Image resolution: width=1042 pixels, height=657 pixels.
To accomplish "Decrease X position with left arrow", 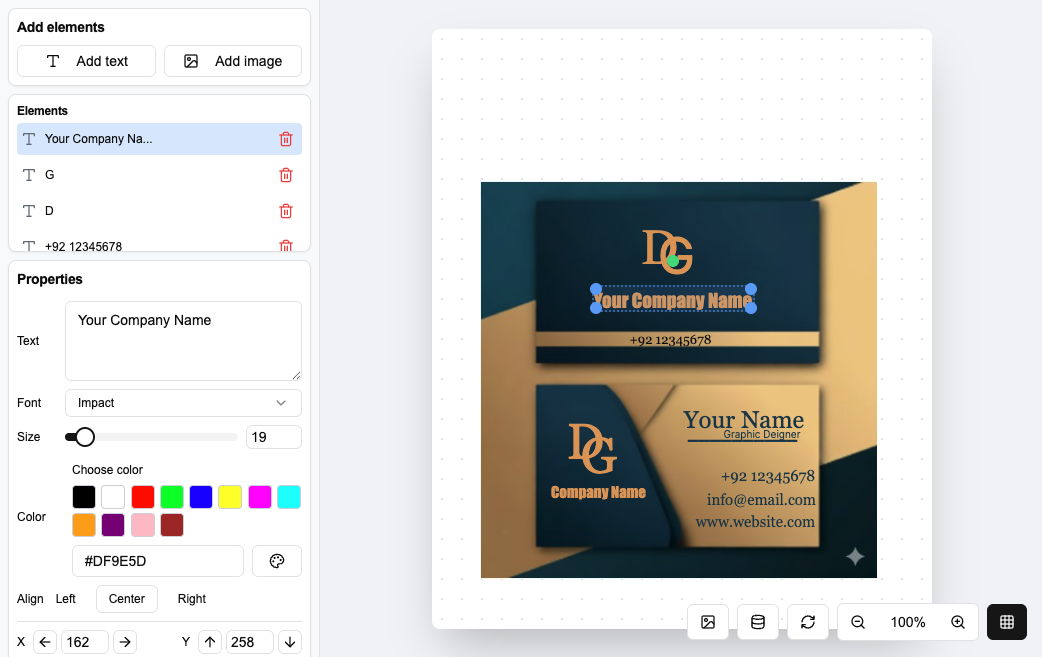I will point(45,642).
